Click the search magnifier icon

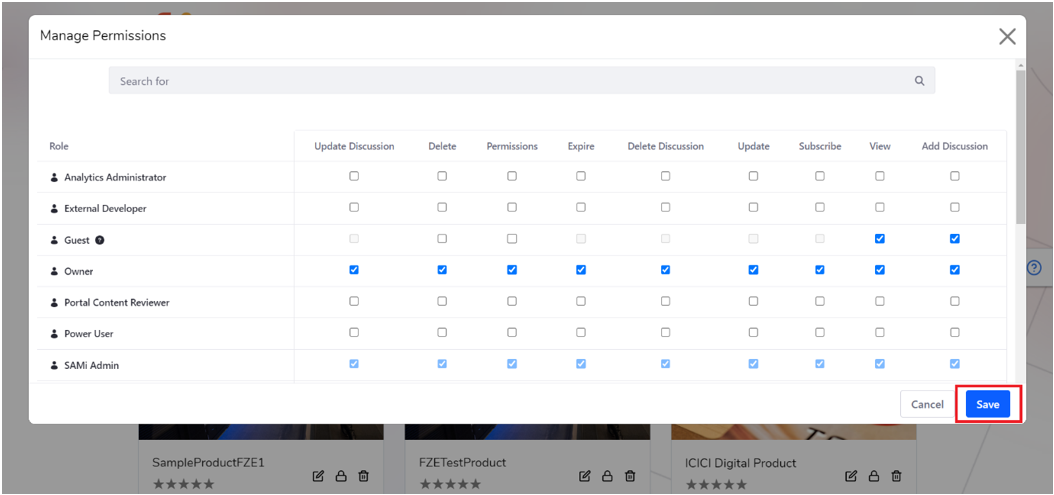coord(920,81)
